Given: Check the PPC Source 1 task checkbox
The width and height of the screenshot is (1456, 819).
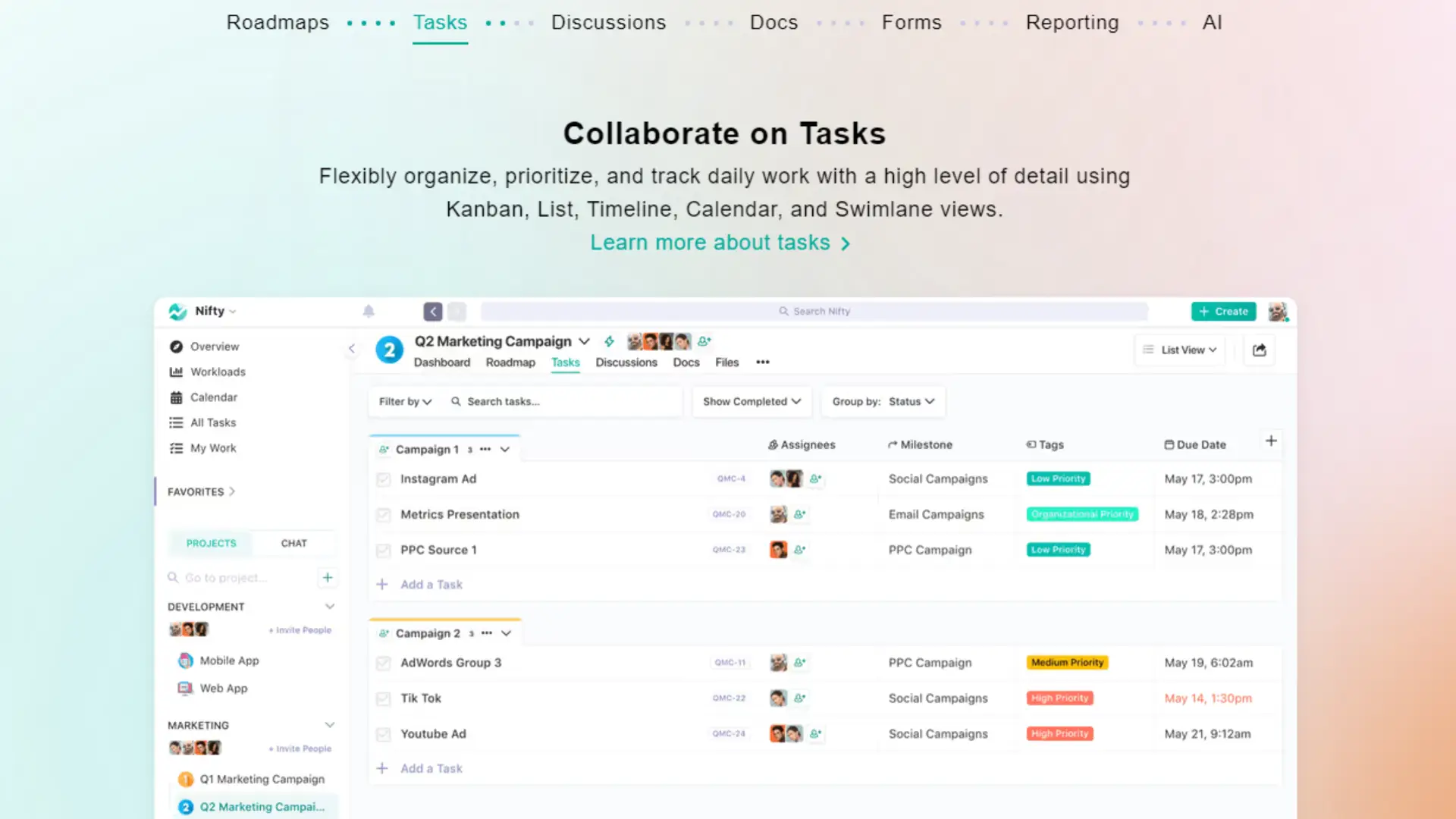Looking at the screenshot, I should 384,551.
